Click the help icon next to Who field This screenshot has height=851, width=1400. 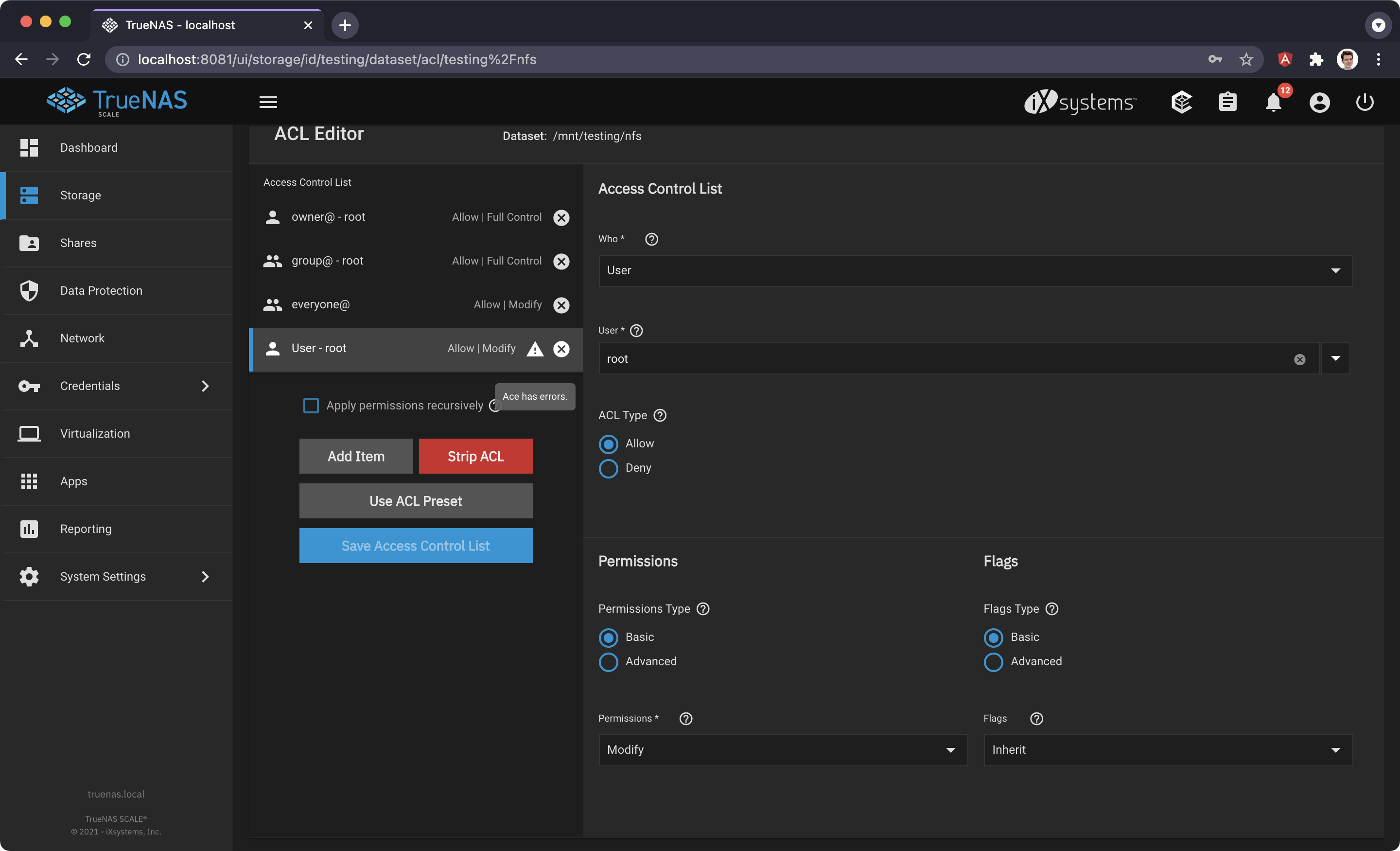pyautogui.click(x=651, y=239)
